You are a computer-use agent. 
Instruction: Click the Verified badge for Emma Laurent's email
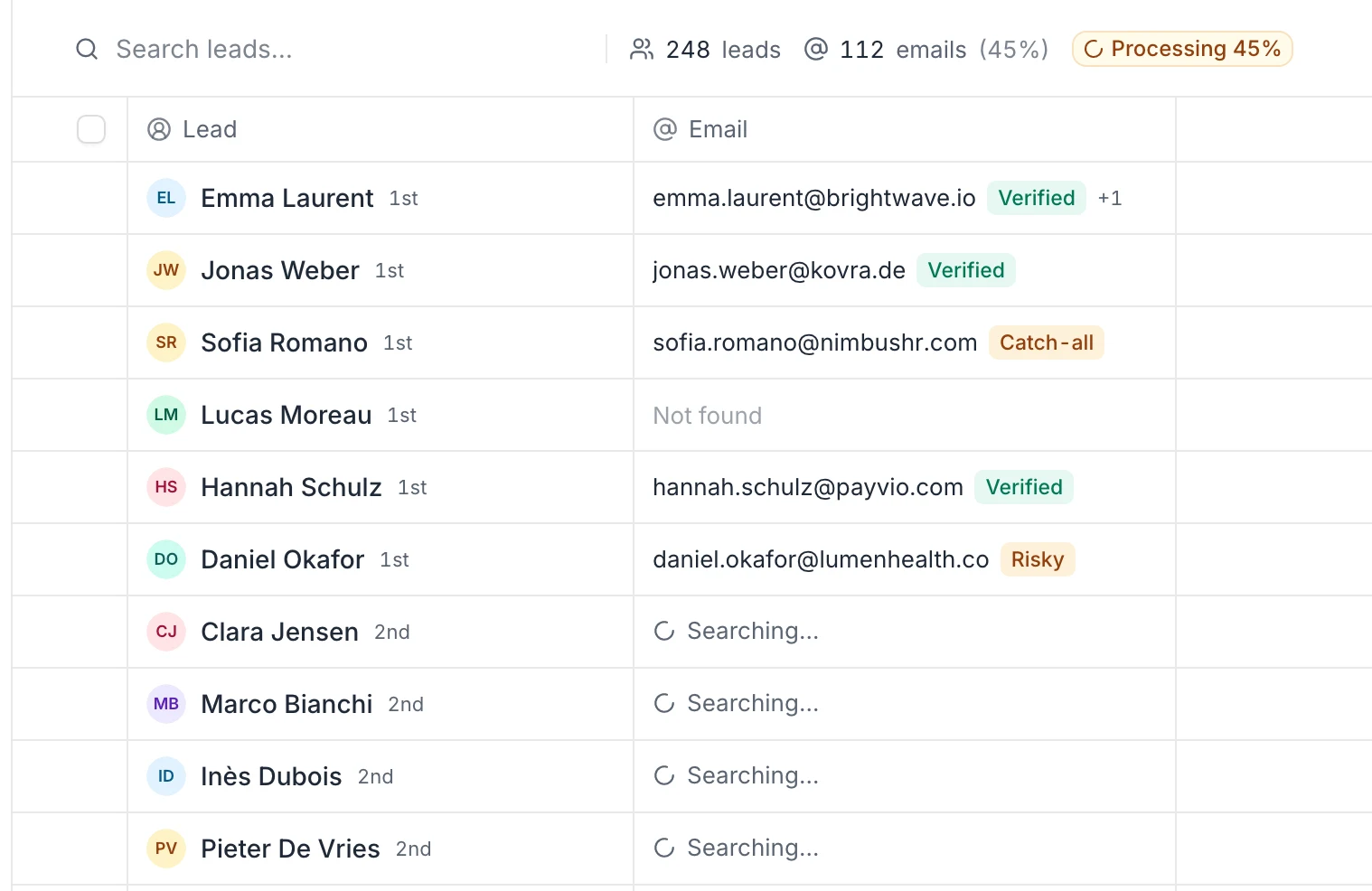point(1037,198)
